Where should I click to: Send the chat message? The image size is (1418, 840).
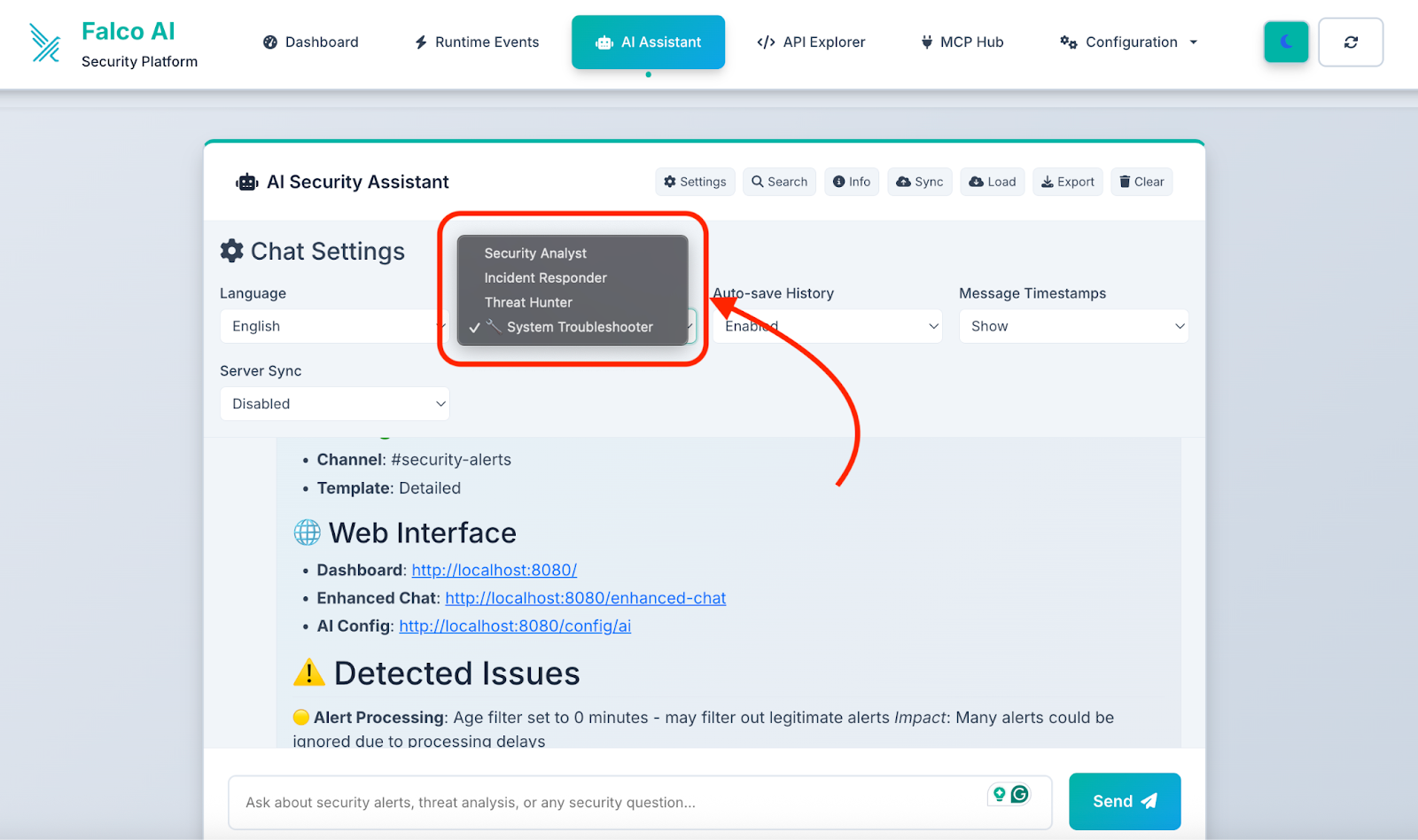[1125, 801]
